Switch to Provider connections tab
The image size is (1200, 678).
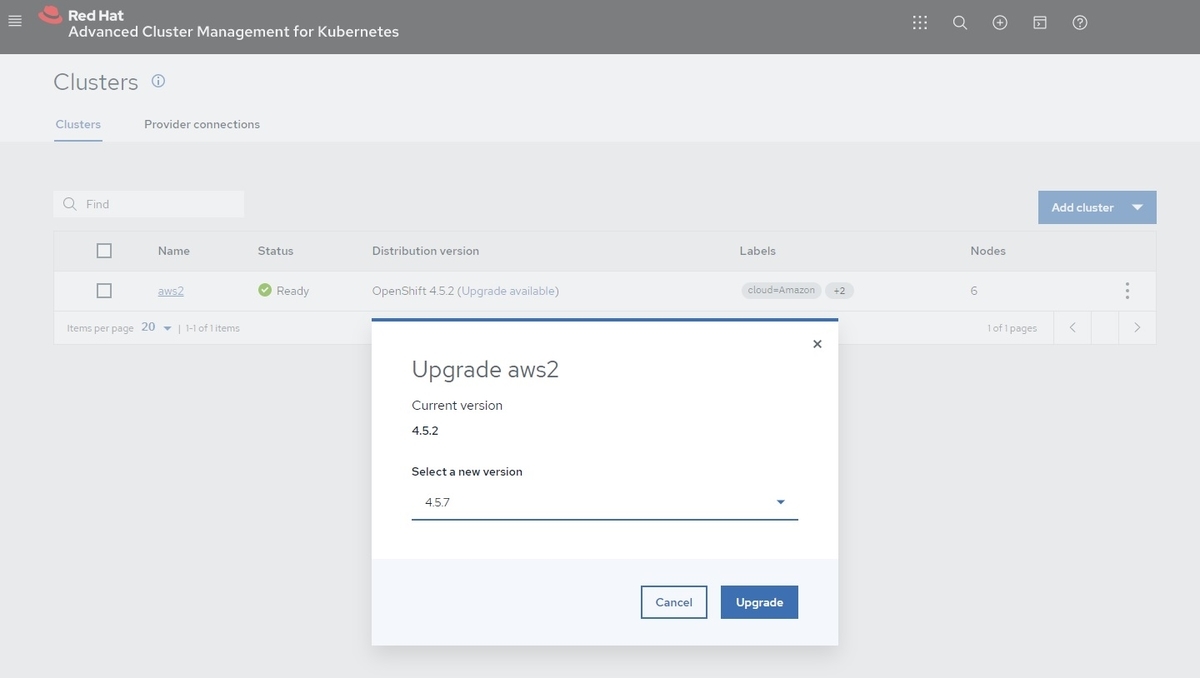click(x=202, y=125)
